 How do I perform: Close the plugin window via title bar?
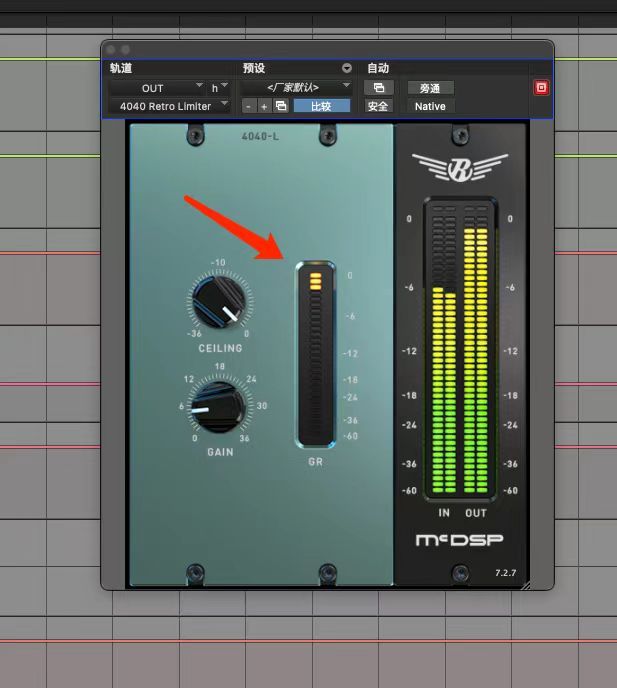[x=111, y=50]
